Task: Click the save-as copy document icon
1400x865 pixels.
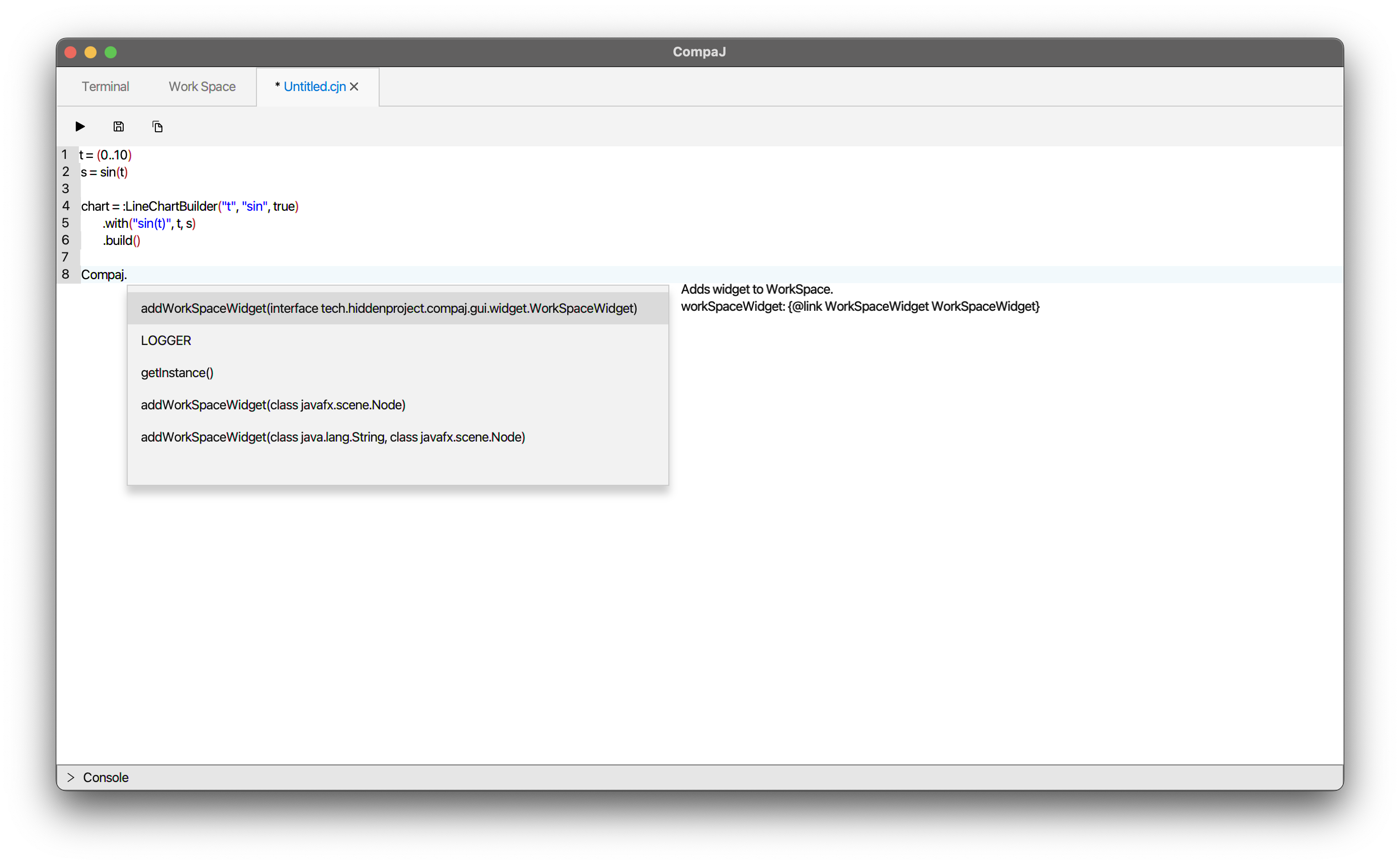Action: 157,126
